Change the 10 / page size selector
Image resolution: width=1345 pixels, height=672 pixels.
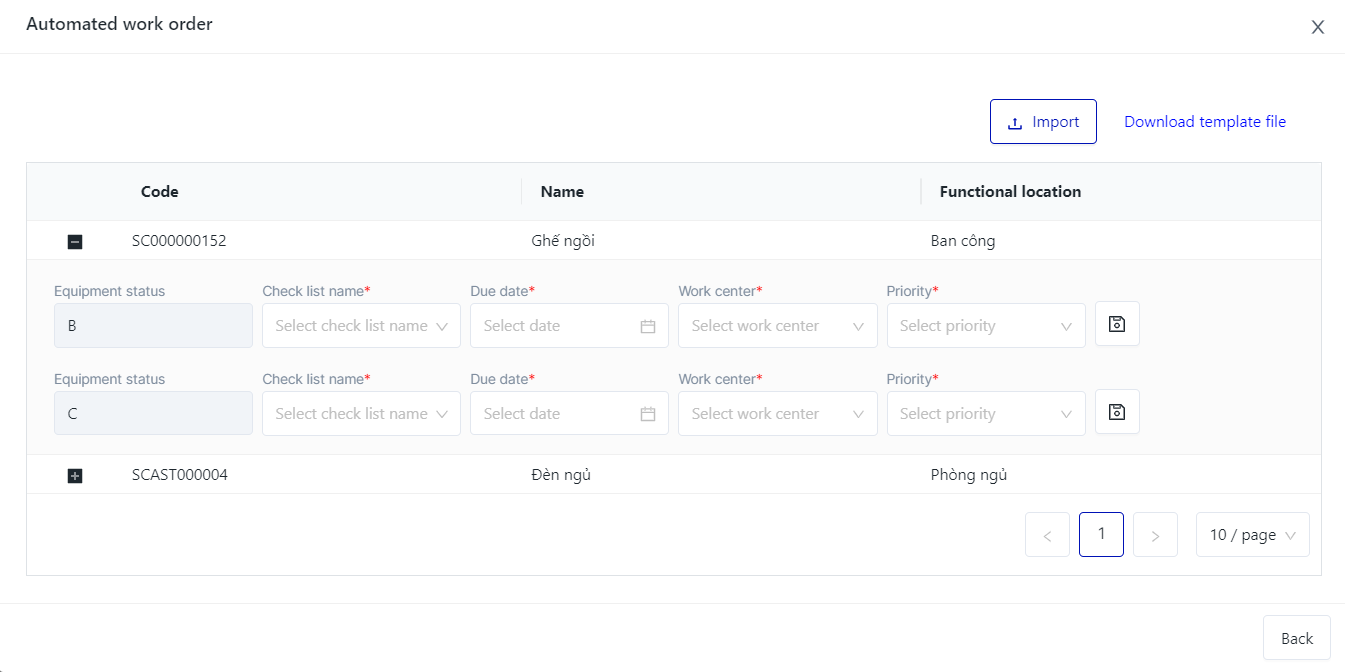pos(1252,535)
